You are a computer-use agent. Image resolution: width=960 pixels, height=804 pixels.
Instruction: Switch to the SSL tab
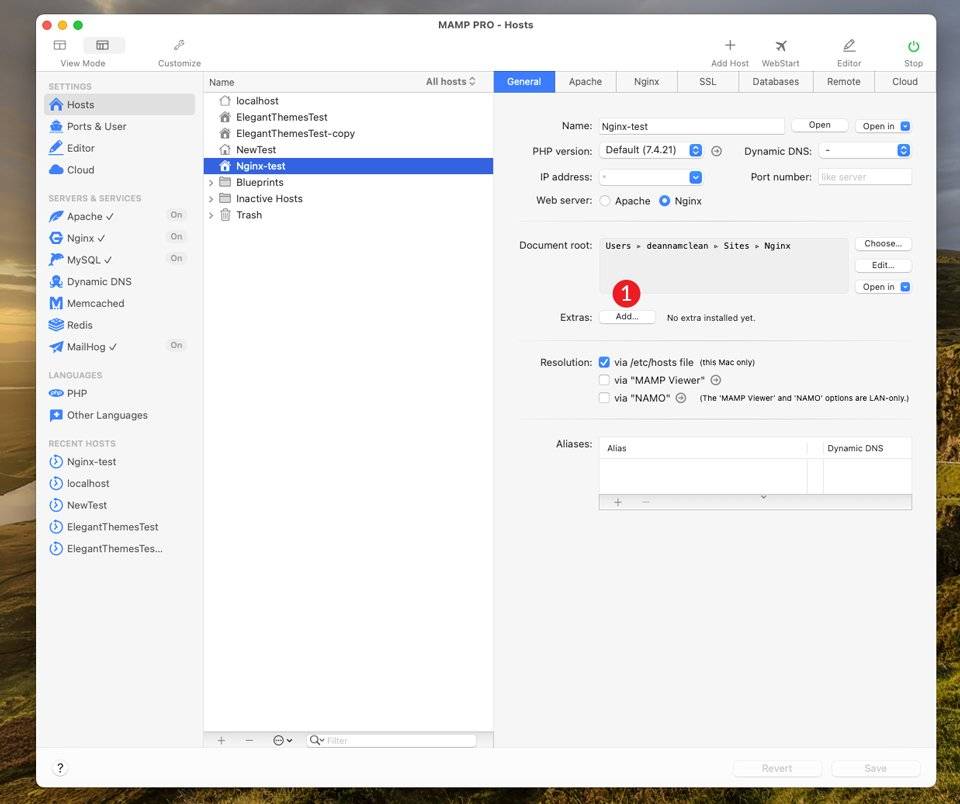pyautogui.click(x=707, y=82)
